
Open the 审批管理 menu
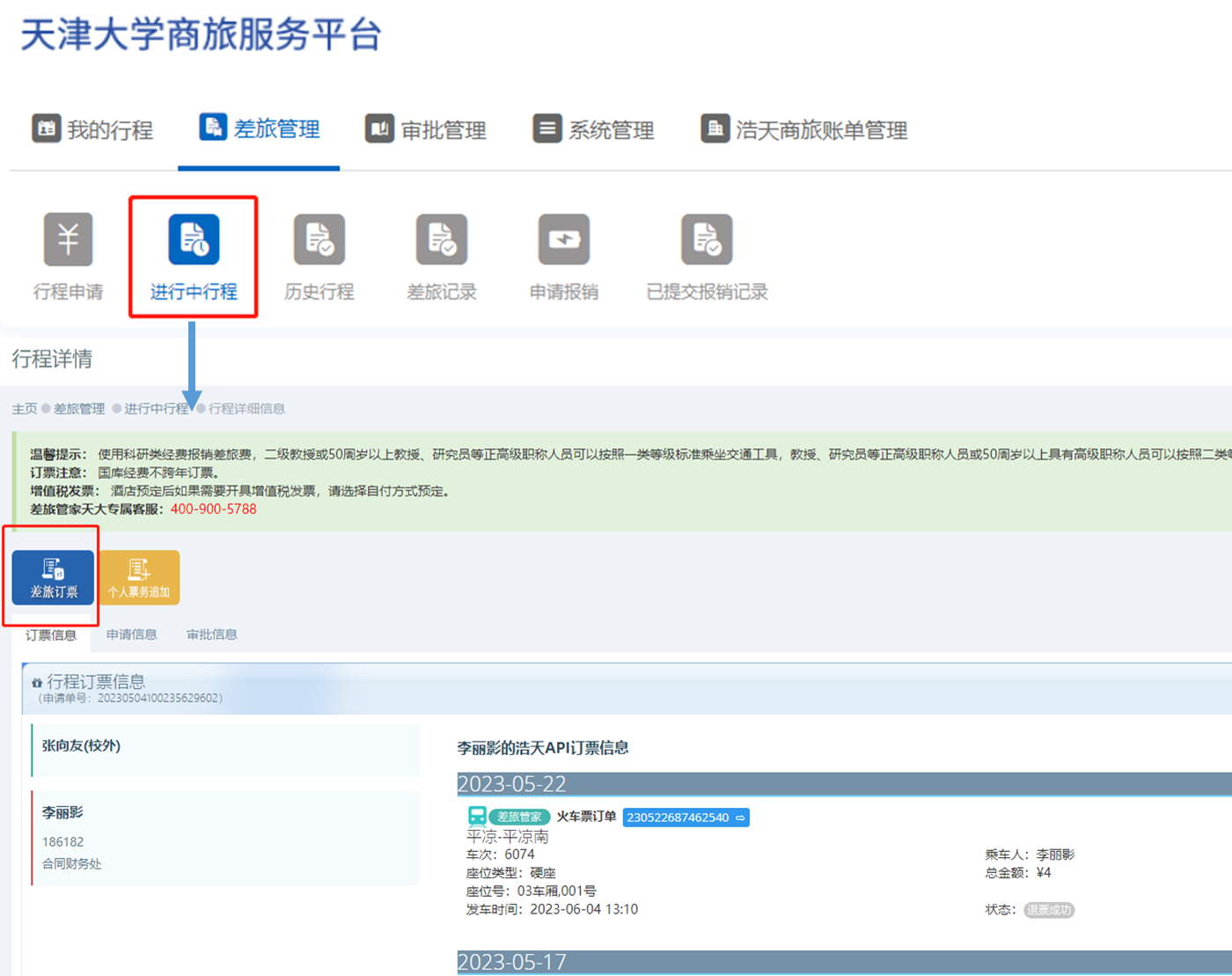[426, 130]
